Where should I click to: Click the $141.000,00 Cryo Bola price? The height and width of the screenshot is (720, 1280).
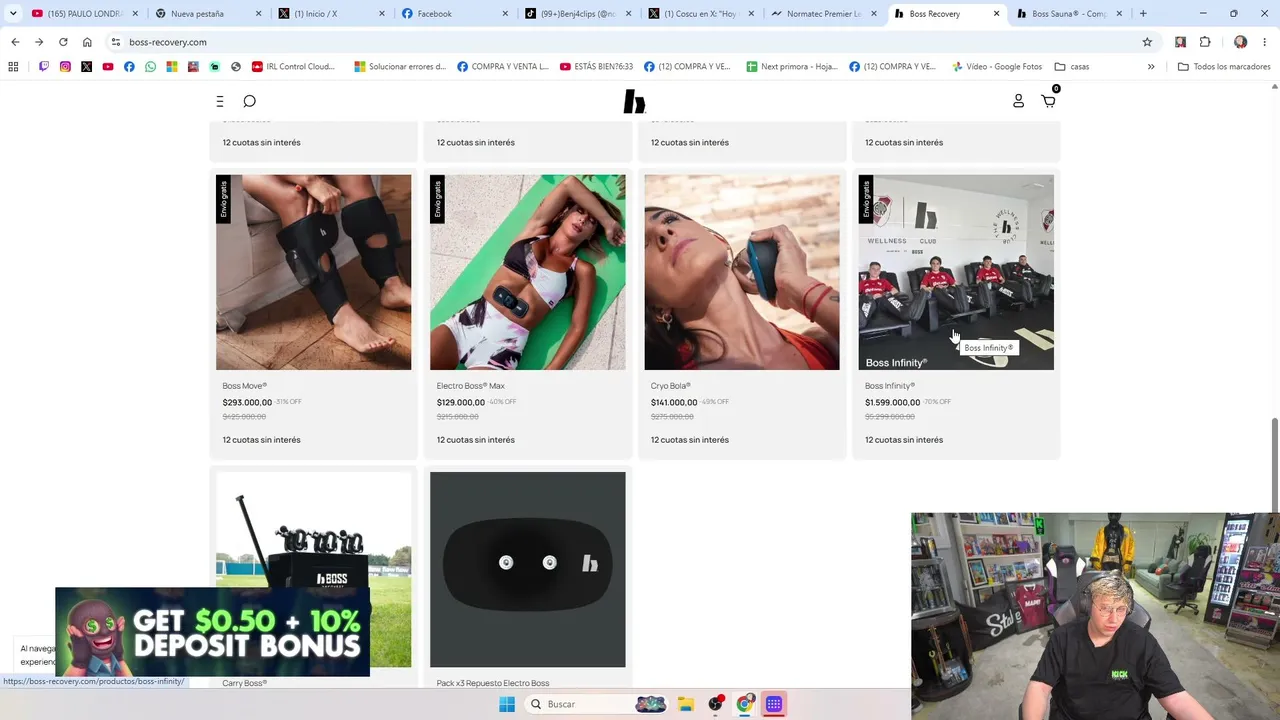(674, 403)
